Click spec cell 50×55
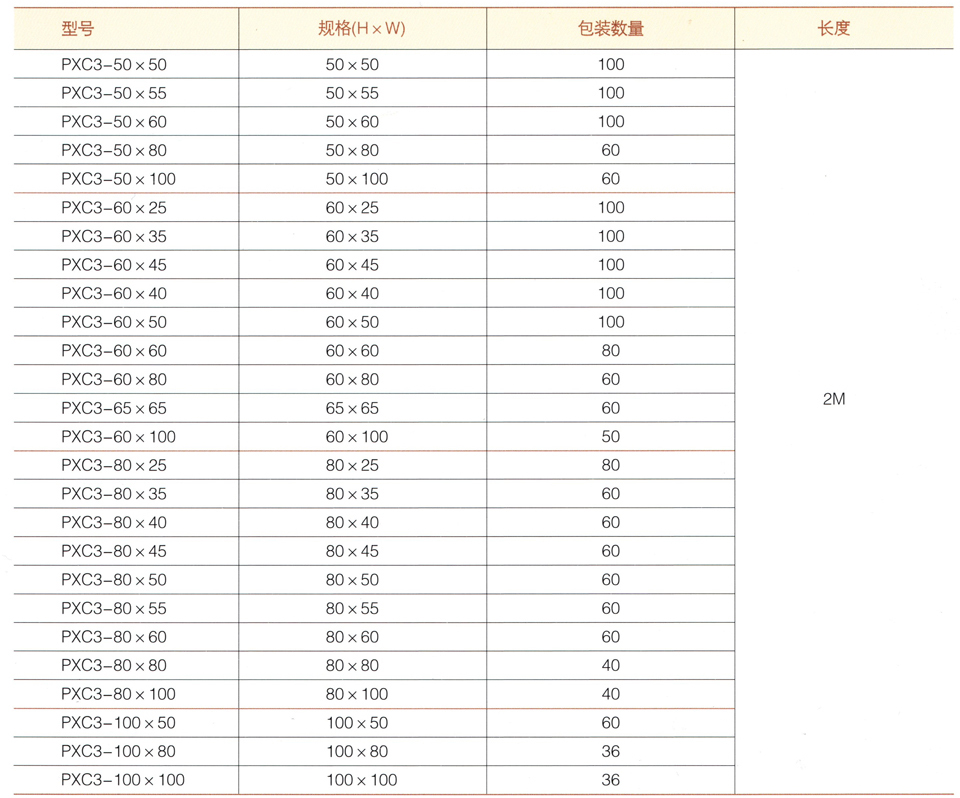Image resolution: width=960 pixels, height=798 pixels. point(352,93)
